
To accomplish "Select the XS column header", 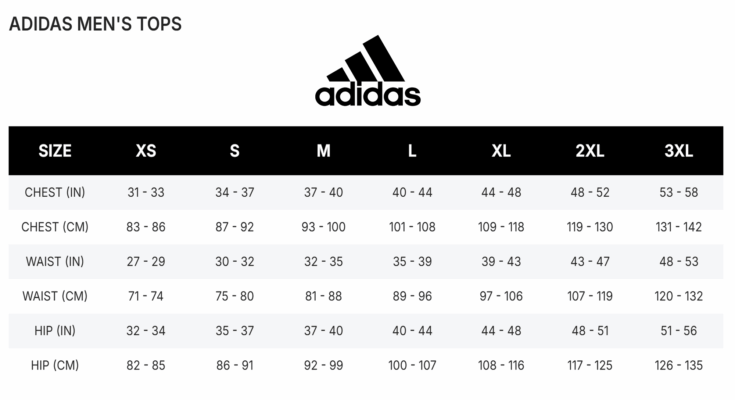I will [146, 151].
